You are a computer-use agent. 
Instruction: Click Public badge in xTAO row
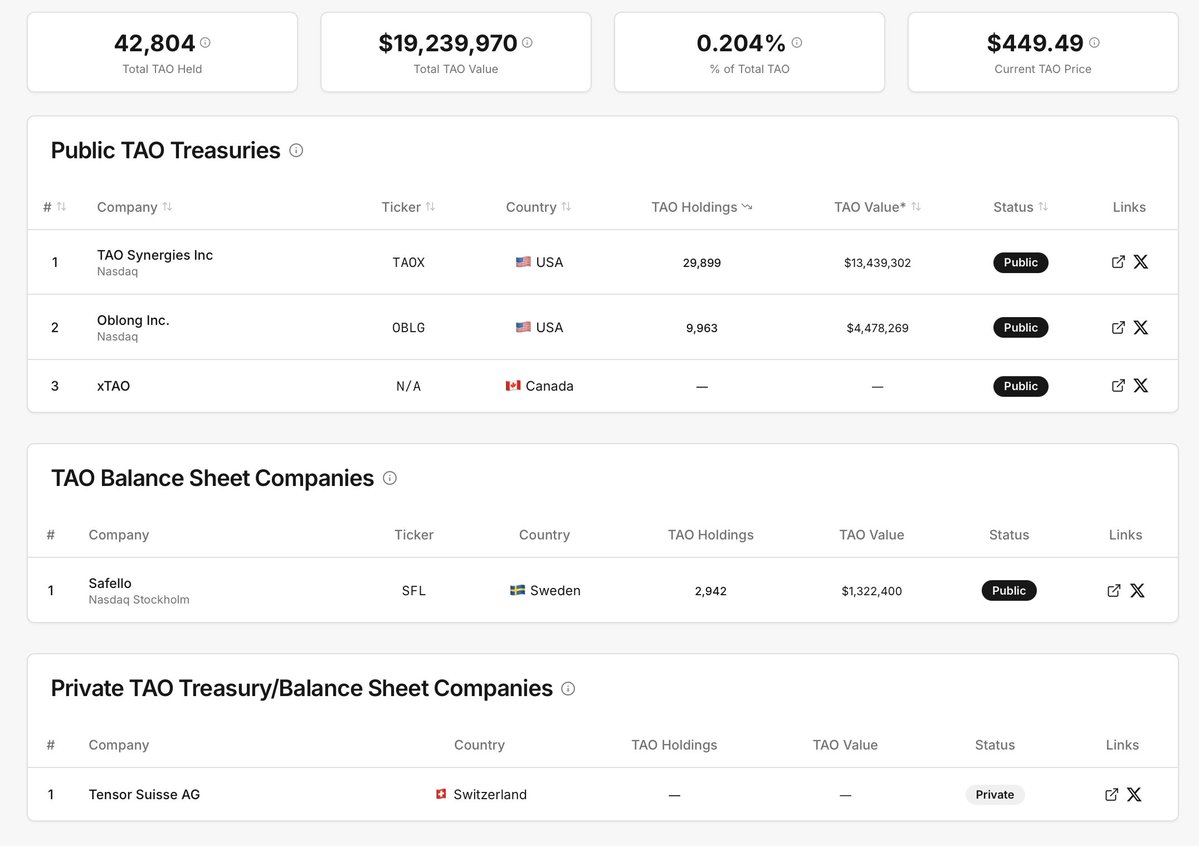coord(1021,386)
